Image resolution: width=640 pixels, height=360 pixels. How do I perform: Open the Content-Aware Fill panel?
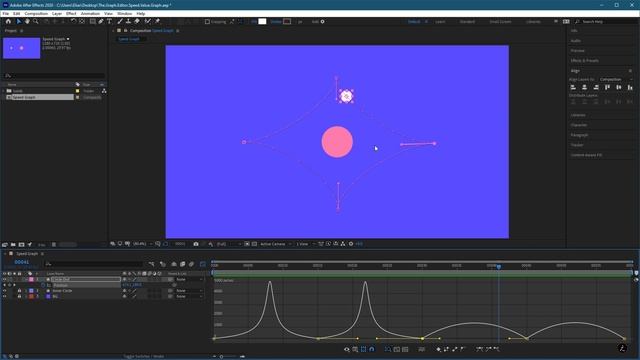tap(586, 155)
